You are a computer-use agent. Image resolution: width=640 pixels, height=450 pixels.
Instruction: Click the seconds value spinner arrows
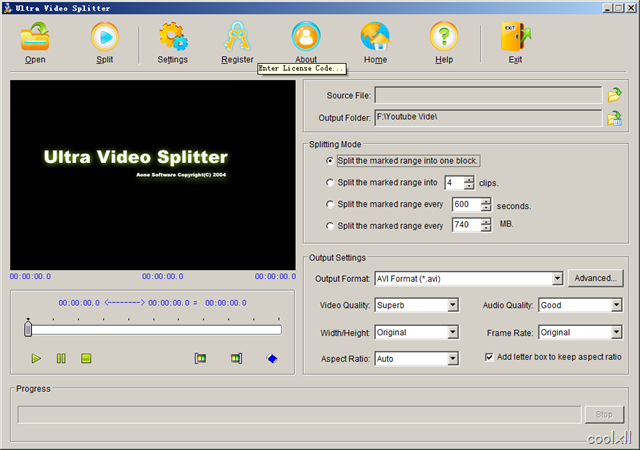pos(486,204)
